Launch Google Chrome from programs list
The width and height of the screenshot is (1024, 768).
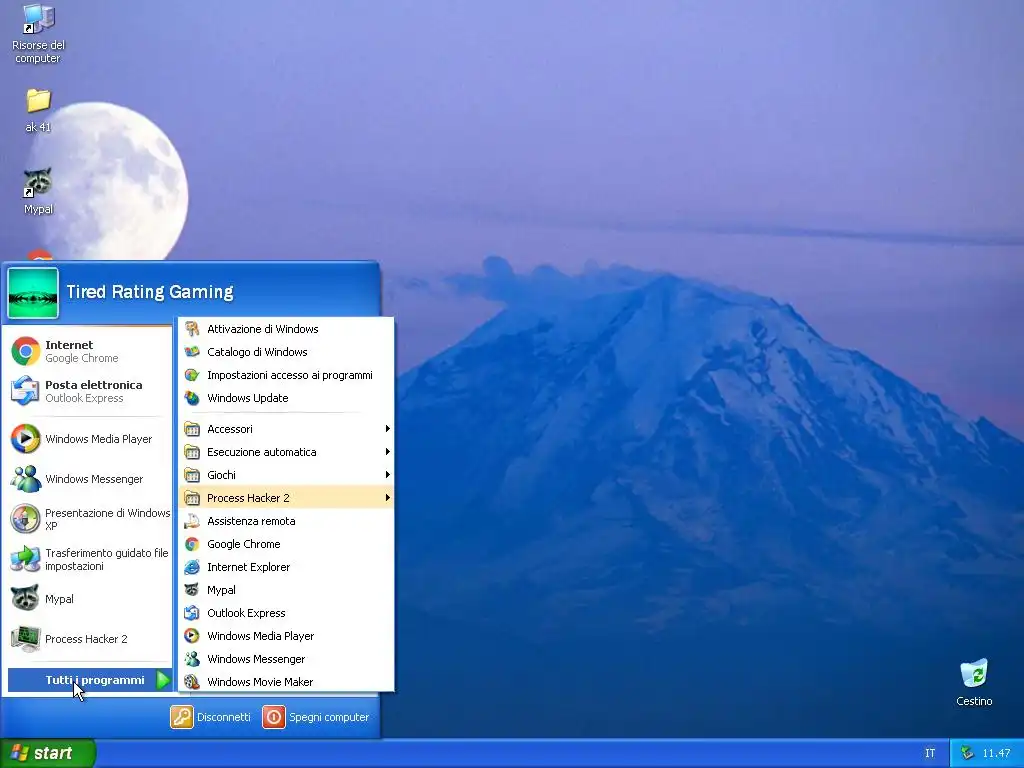(x=286, y=544)
